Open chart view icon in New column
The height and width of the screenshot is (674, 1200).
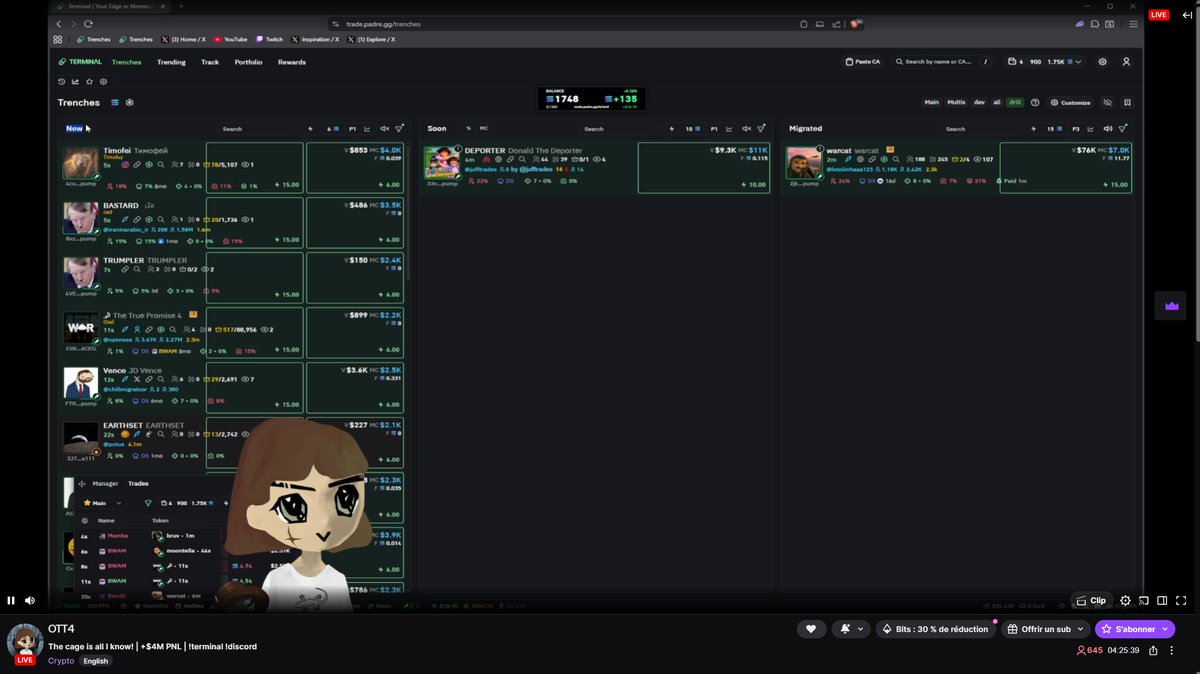367,129
